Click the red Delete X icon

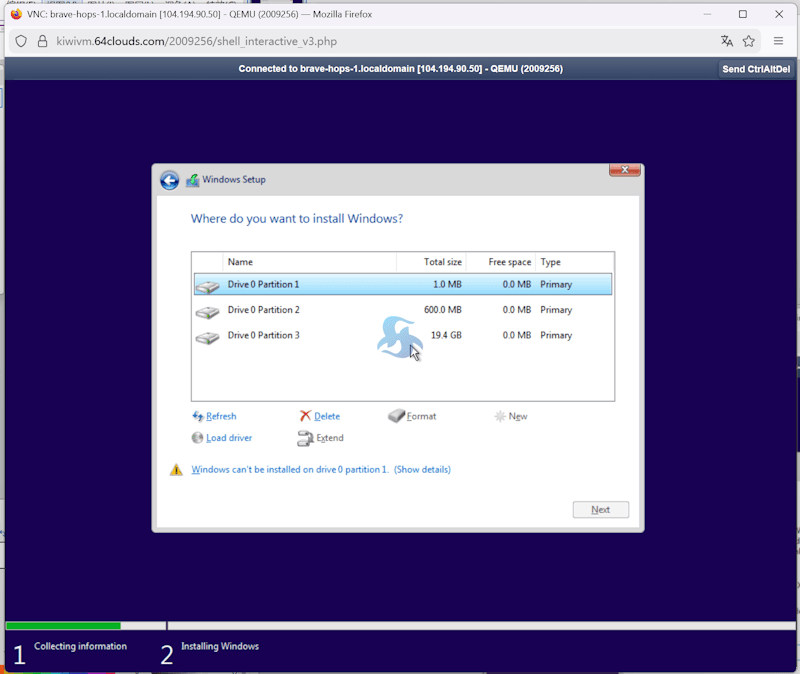point(305,416)
